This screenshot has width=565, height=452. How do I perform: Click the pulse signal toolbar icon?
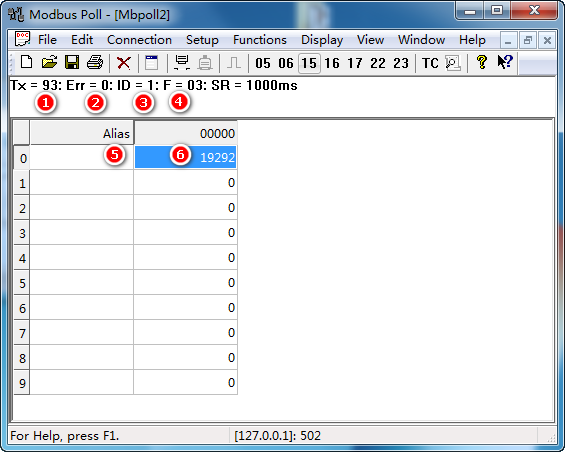[x=234, y=63]
